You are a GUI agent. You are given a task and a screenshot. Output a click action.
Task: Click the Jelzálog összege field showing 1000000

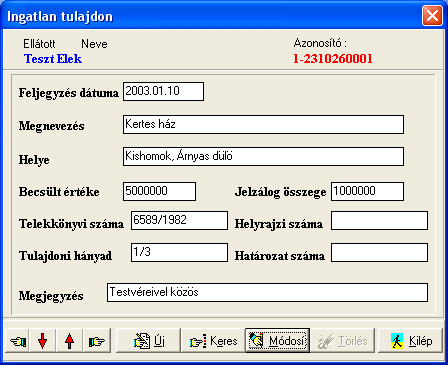(367, 191)
